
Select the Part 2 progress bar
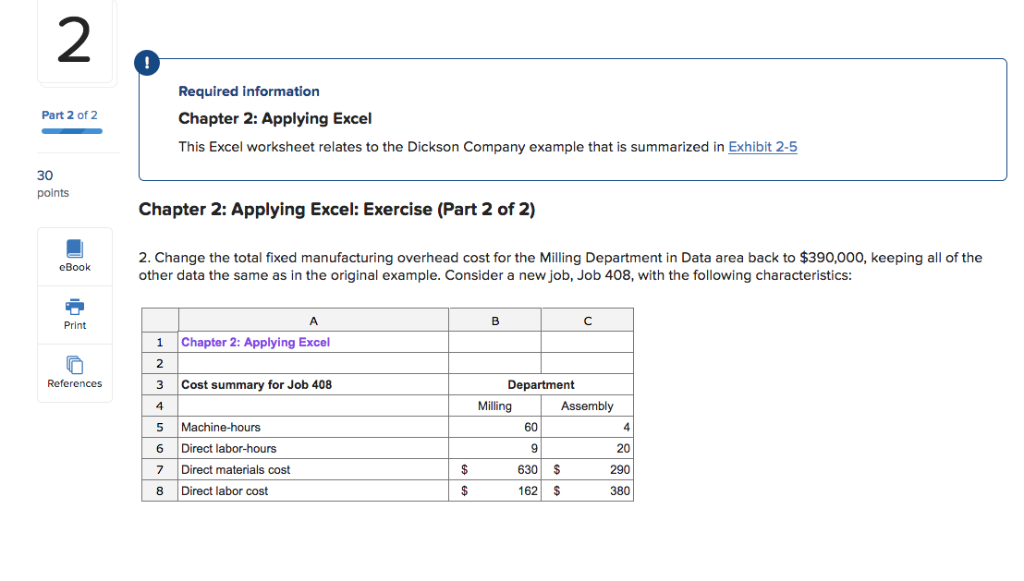coord(71,131)
